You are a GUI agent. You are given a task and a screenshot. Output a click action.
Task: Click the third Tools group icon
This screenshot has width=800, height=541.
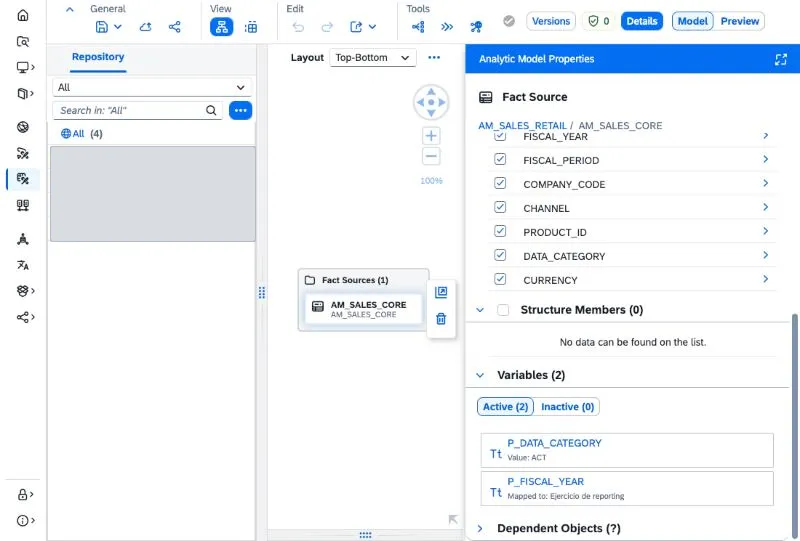[476, 27]
